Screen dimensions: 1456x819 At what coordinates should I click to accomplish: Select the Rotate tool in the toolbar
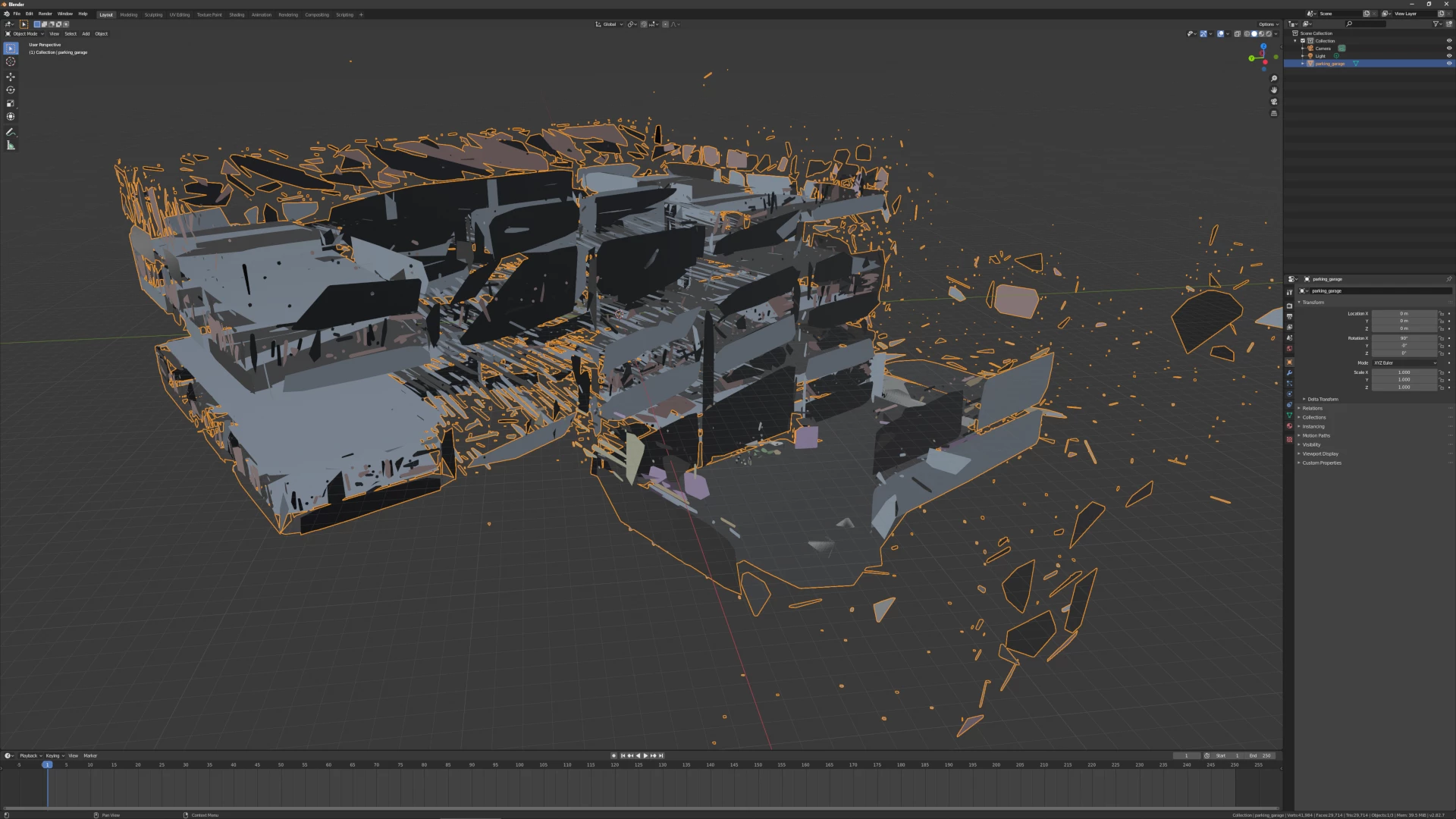[x=11, y=89]
